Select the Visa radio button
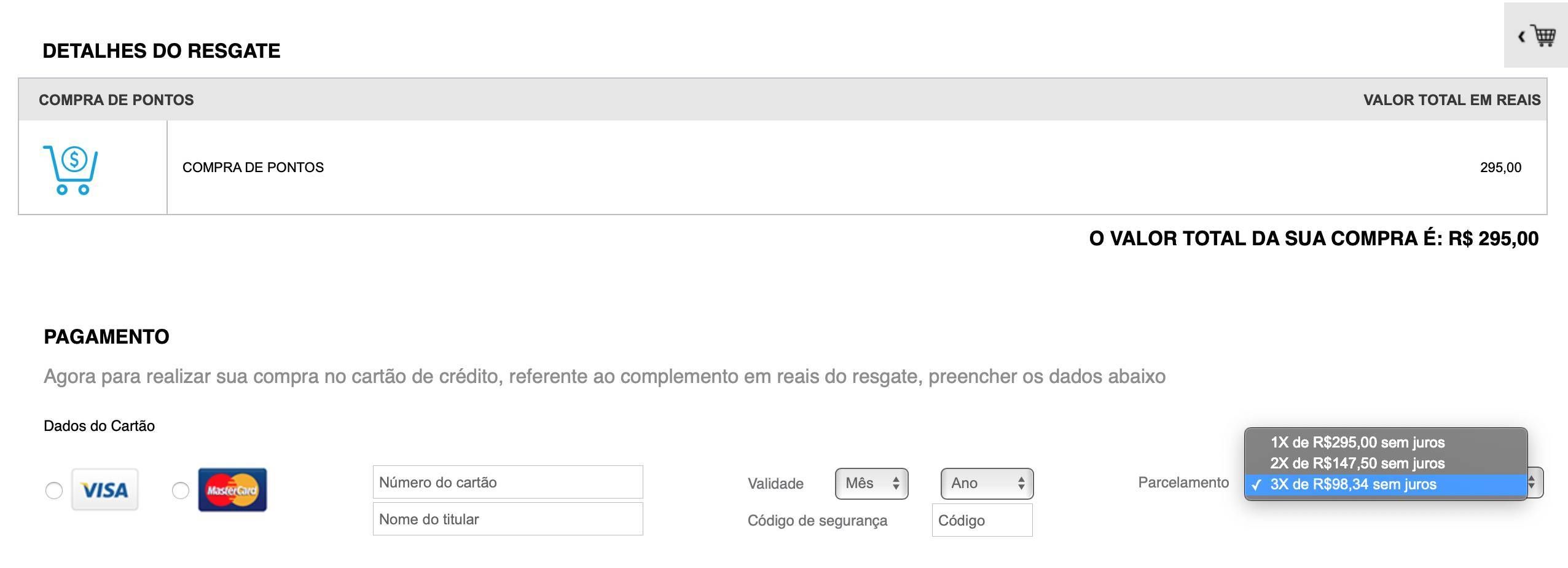The image size is (1568, 568). [x=54, y=491]
